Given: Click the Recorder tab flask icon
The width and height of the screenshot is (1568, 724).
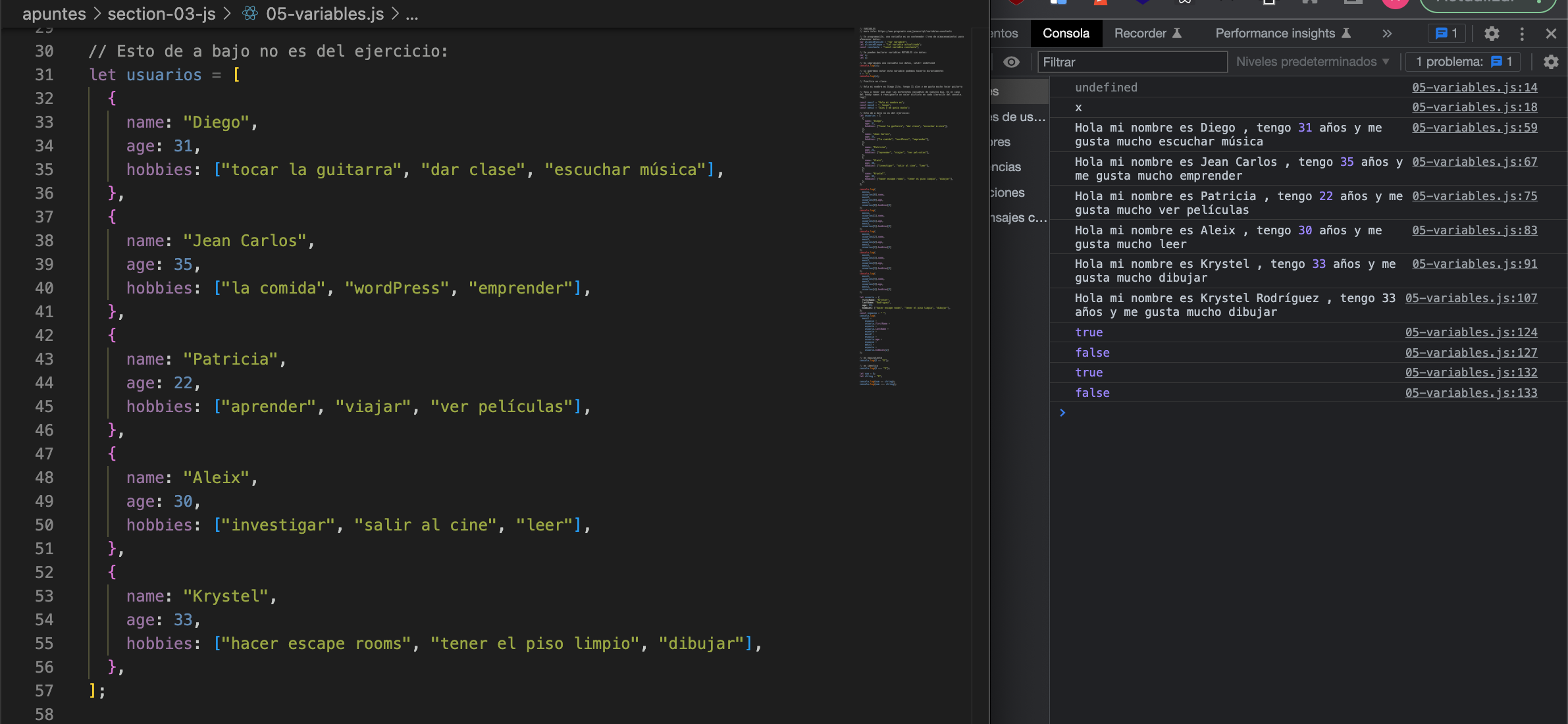Looking at the screenshot, I should tap(1177, 34).
